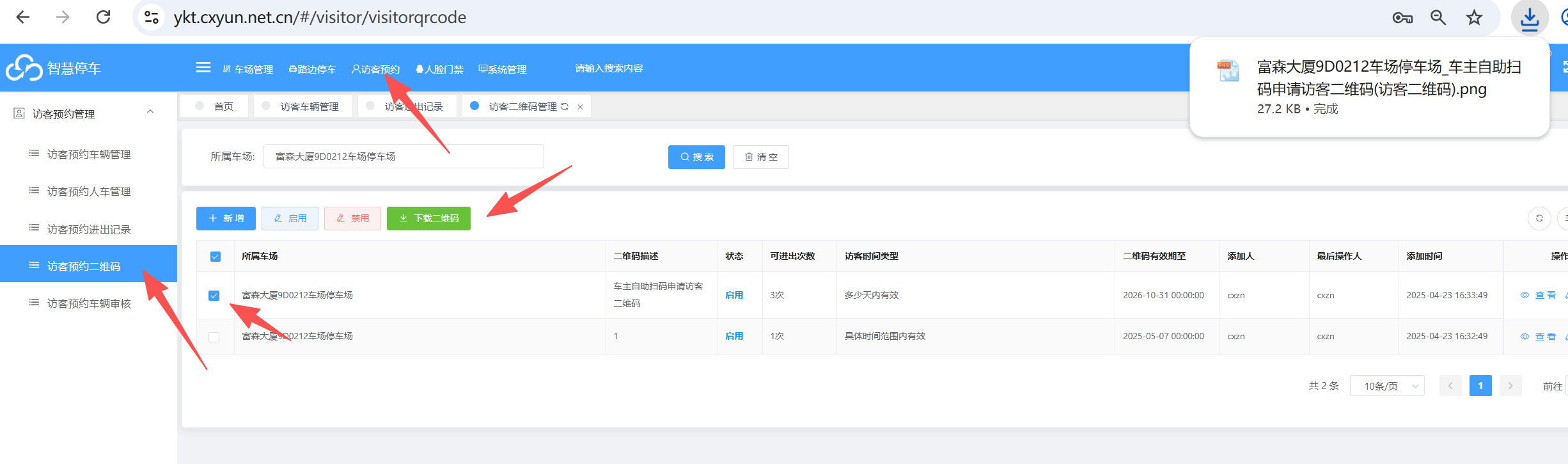Open the password key icon
The height and width of the screenshot is (464, 1568).
(x=1402, y=18)
